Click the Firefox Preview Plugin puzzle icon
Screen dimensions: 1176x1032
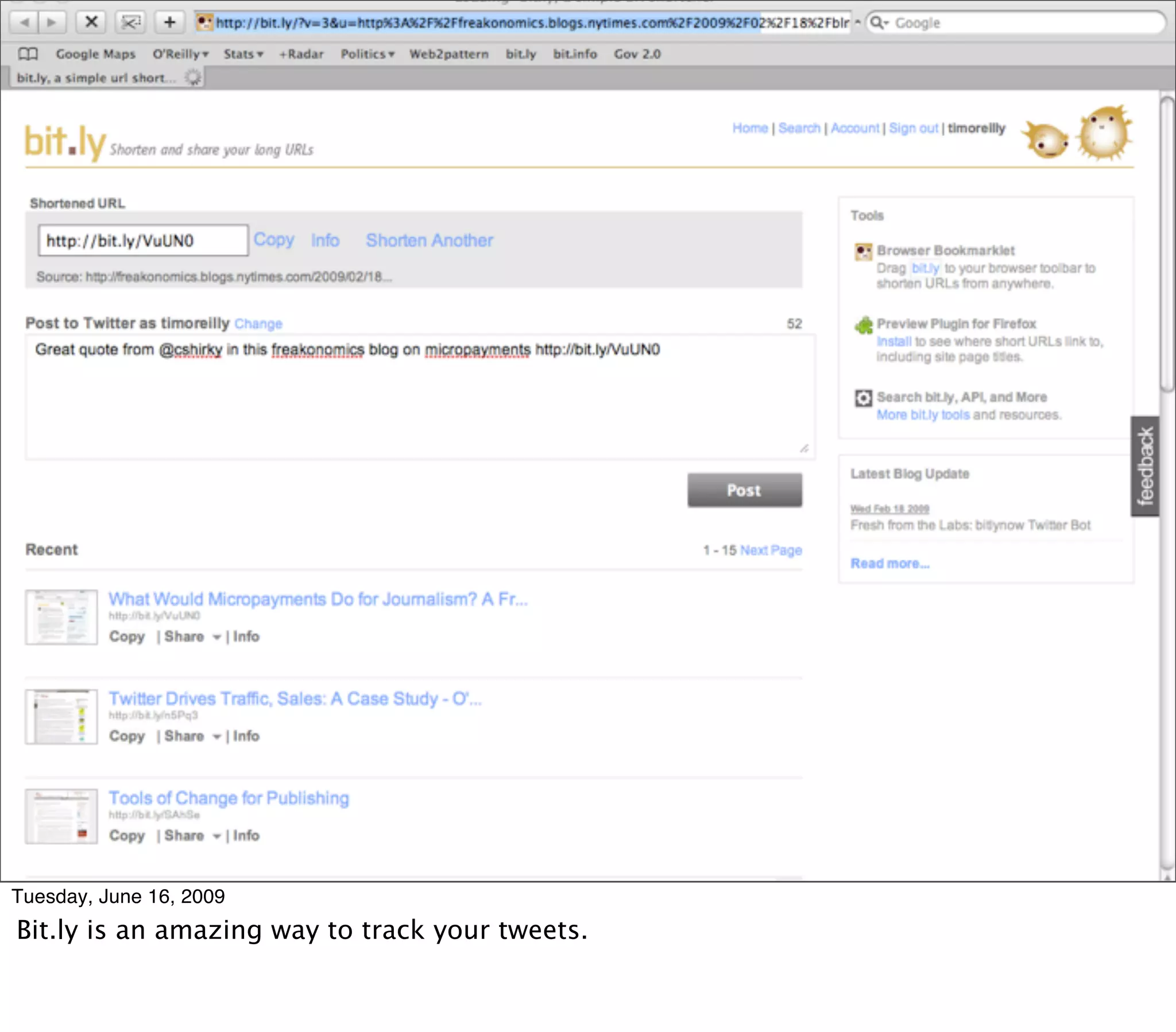tap(863, 325)
